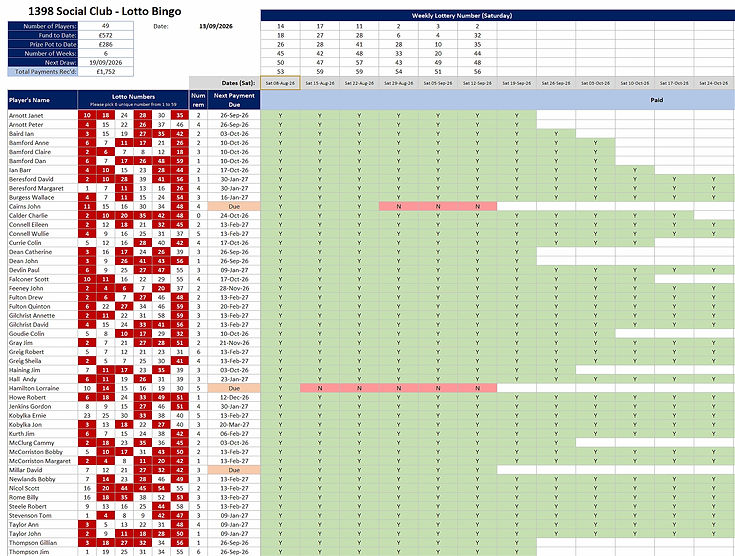Screen dimensions: 735x556
Task: Click the Total Payments Rec'd value £1,752
Action: [105, 72]
